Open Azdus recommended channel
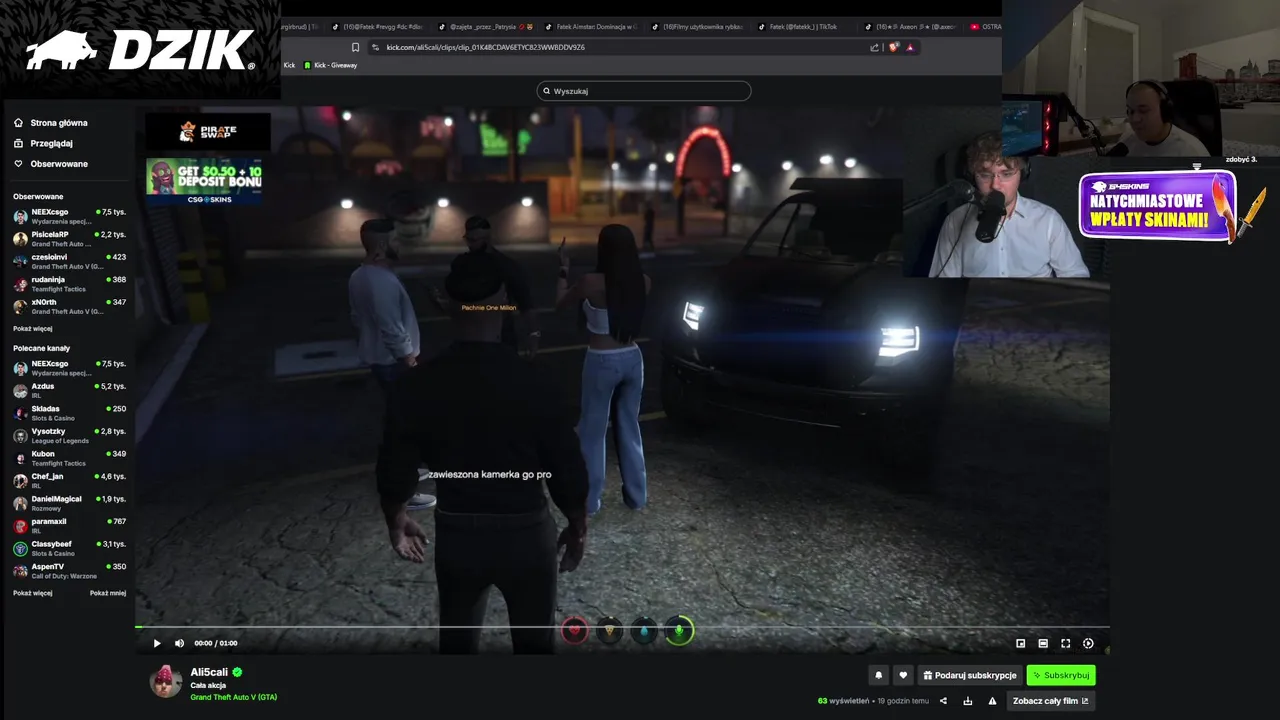 click(69, 390)
